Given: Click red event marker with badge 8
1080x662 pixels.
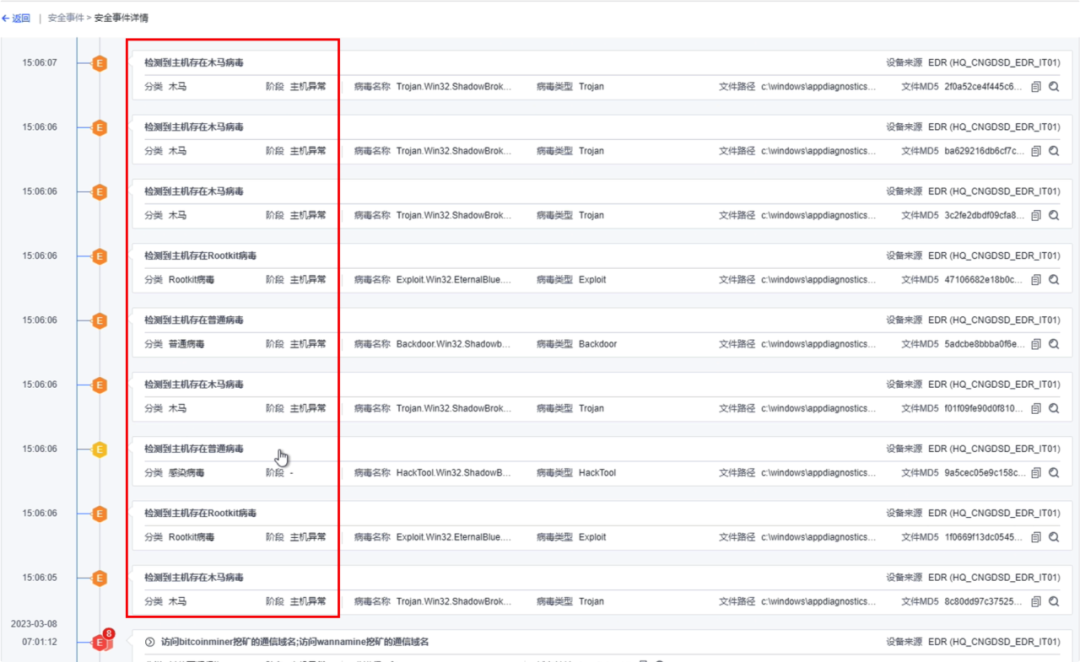Looking at the screenshot, I should click(99, 642).
